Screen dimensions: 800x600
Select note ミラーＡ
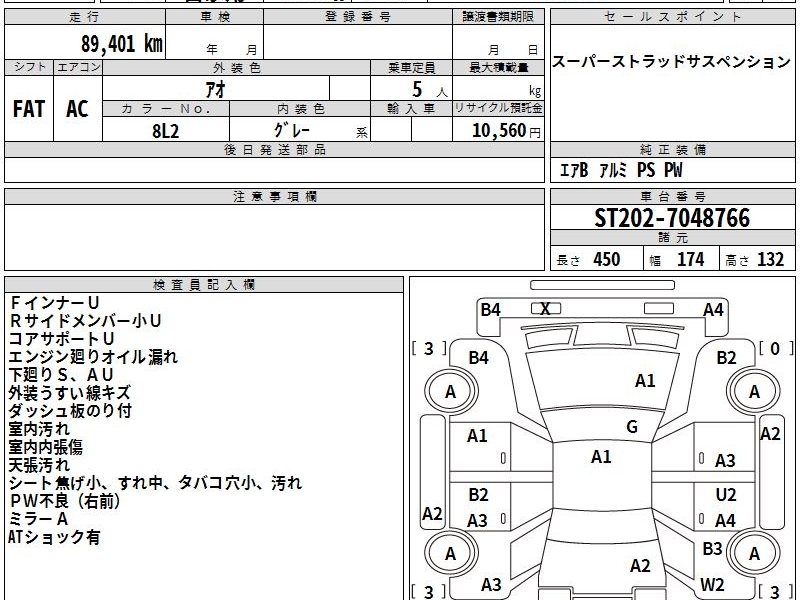(39, 519)
